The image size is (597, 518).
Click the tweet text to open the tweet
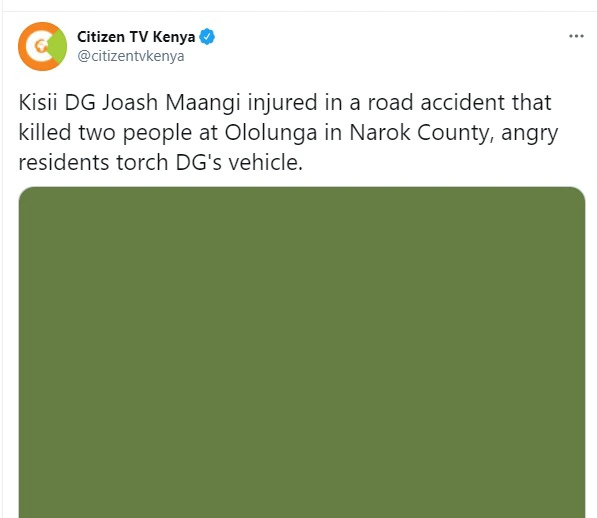click(288, 132)
